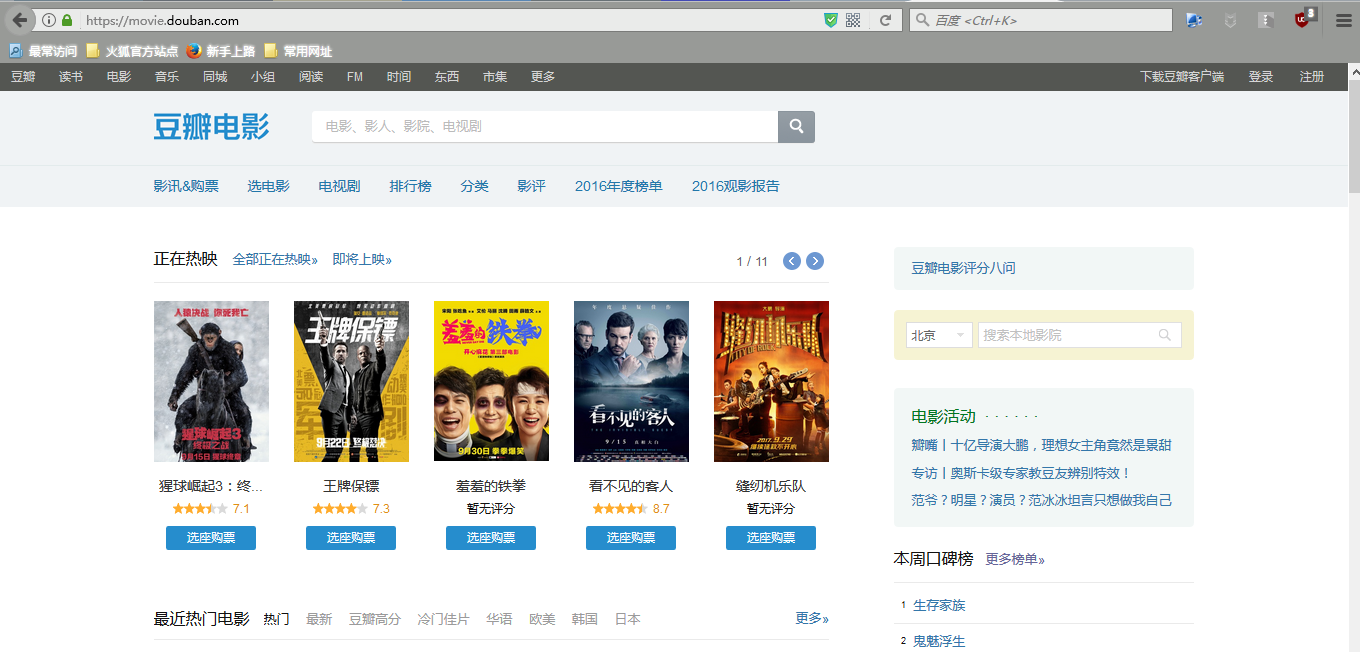Expand the 更多 menu in top navigation

click(542, 77)
